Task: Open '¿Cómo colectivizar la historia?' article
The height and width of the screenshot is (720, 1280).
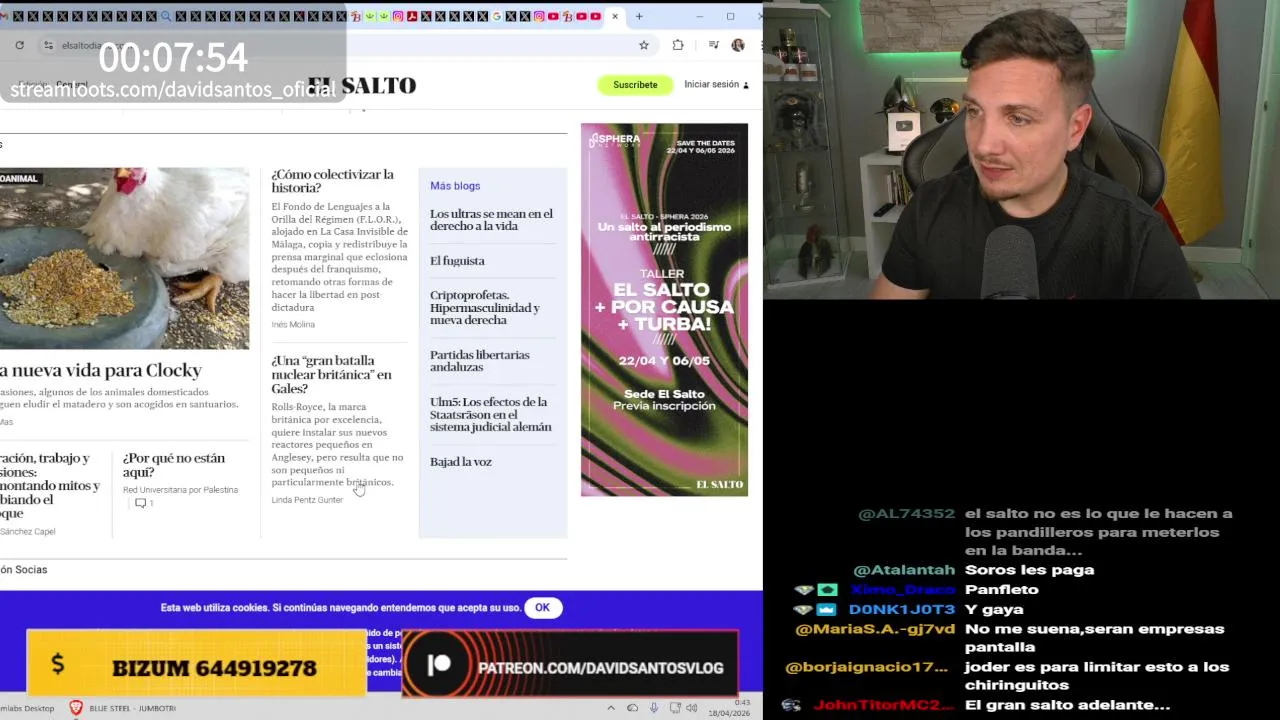Action: 332,181
